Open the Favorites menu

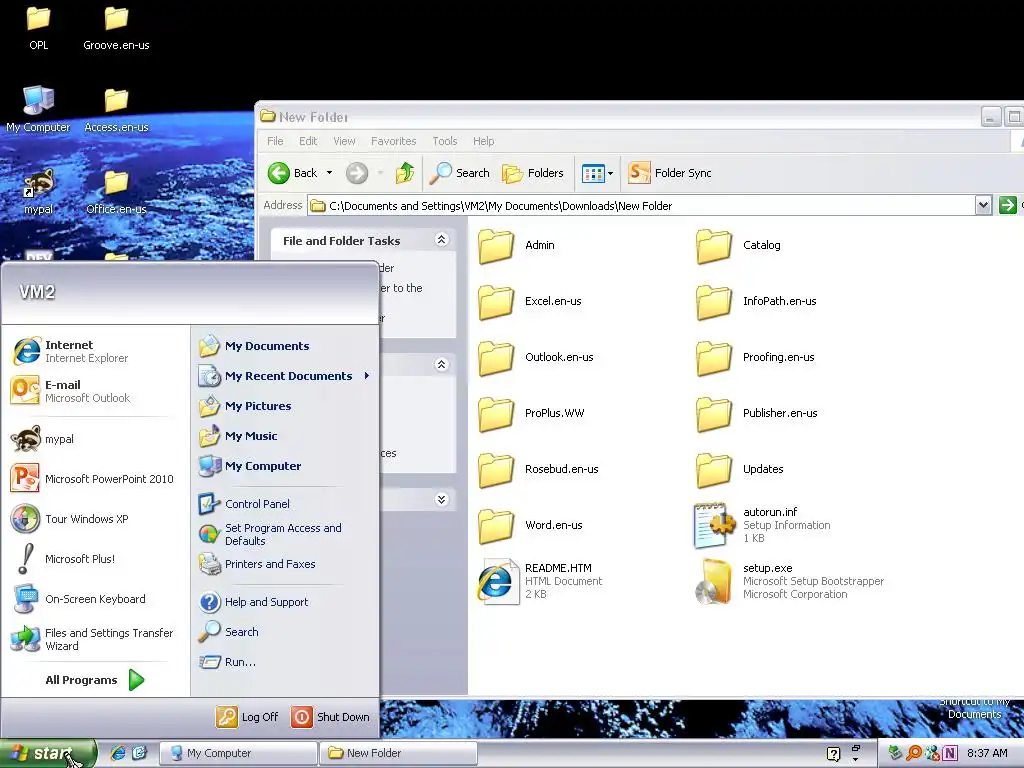(x=393, y=141)
